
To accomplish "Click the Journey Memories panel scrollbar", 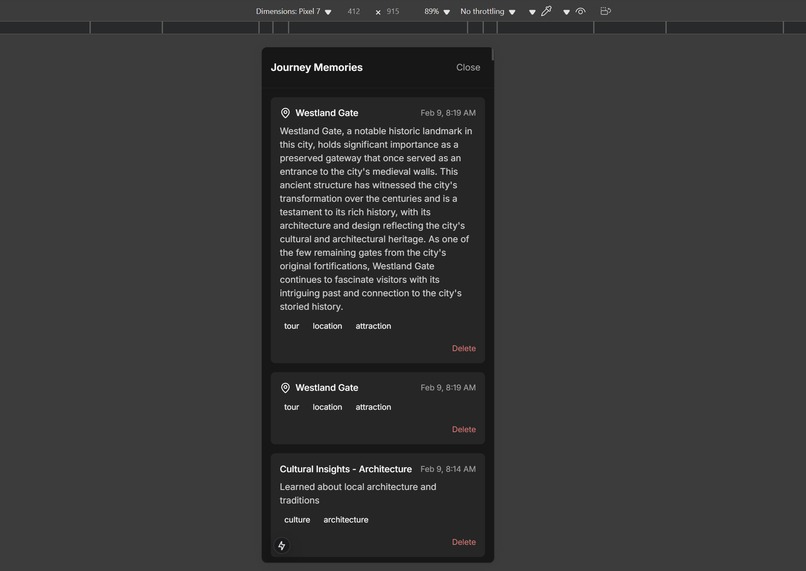I will point(492,54).
